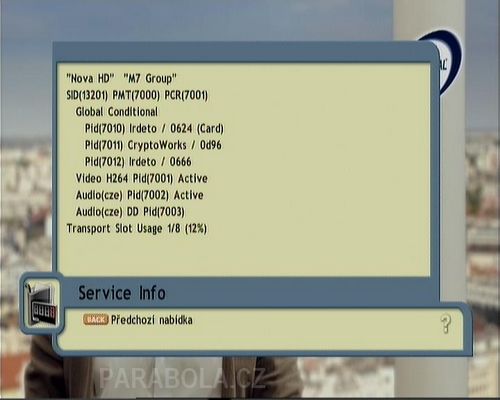Select Pid(7010) Irdeto / 0624 (Card) entry
Screen dimensions: 500x400
pyautogui.click(x=154, y=129)
